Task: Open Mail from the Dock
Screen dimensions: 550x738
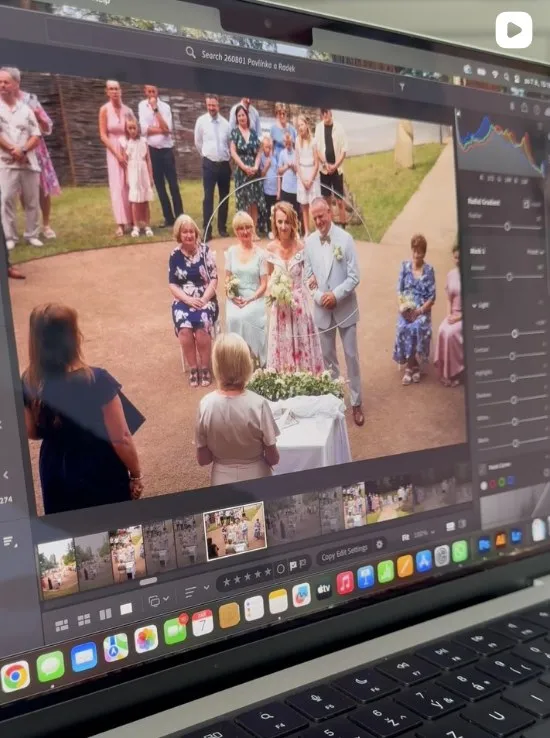Action: [x=84, y=657]
